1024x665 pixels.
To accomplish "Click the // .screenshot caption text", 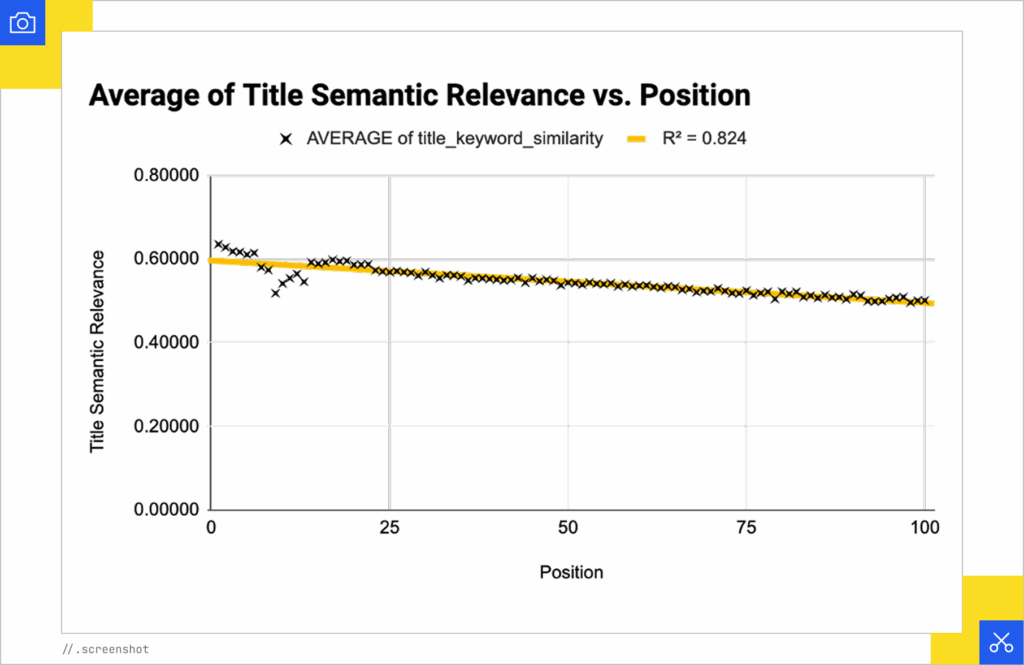I will coord(105,649).
